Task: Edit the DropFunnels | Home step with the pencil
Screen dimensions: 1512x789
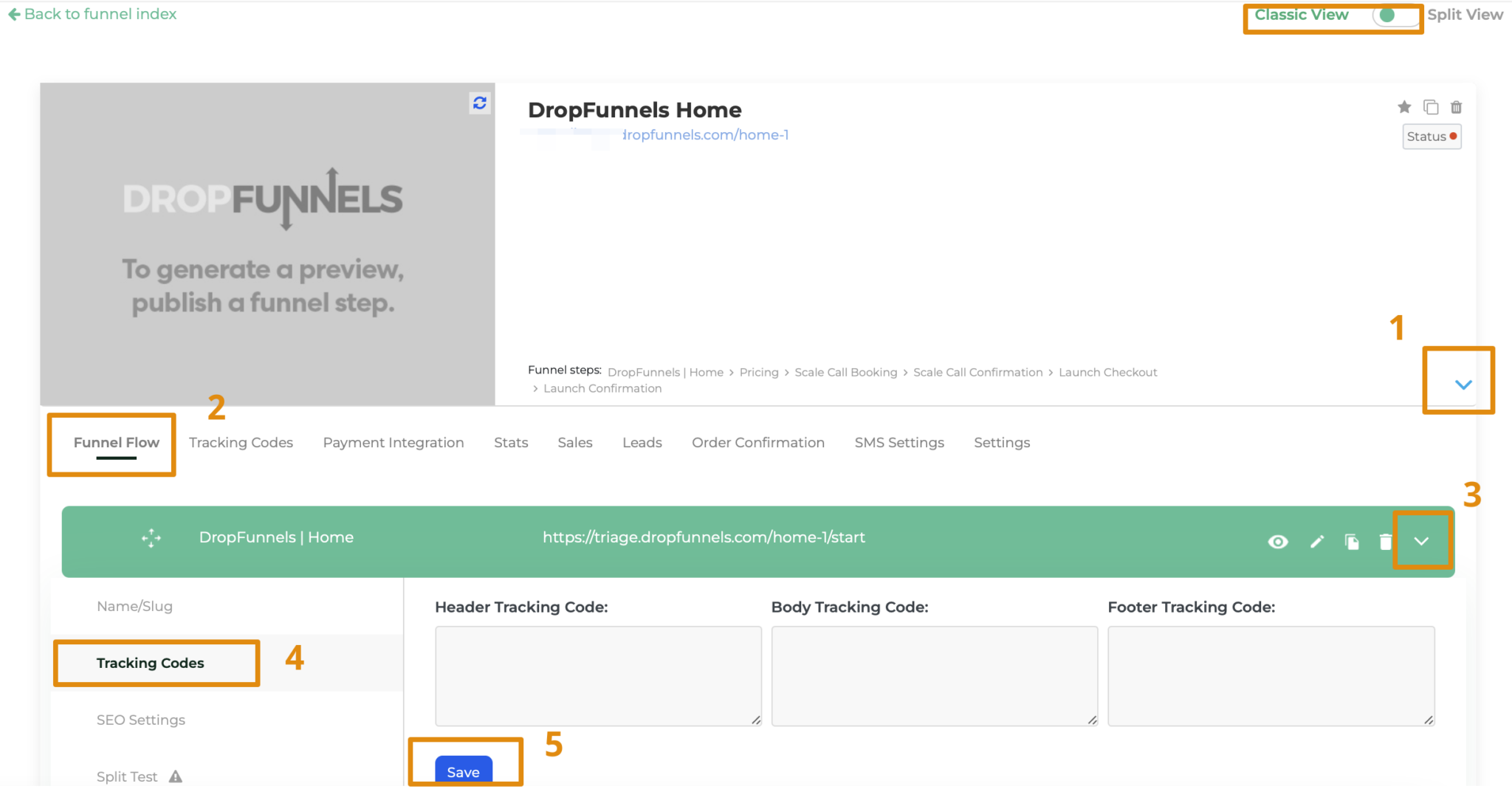Action: tap(1316, 541)
